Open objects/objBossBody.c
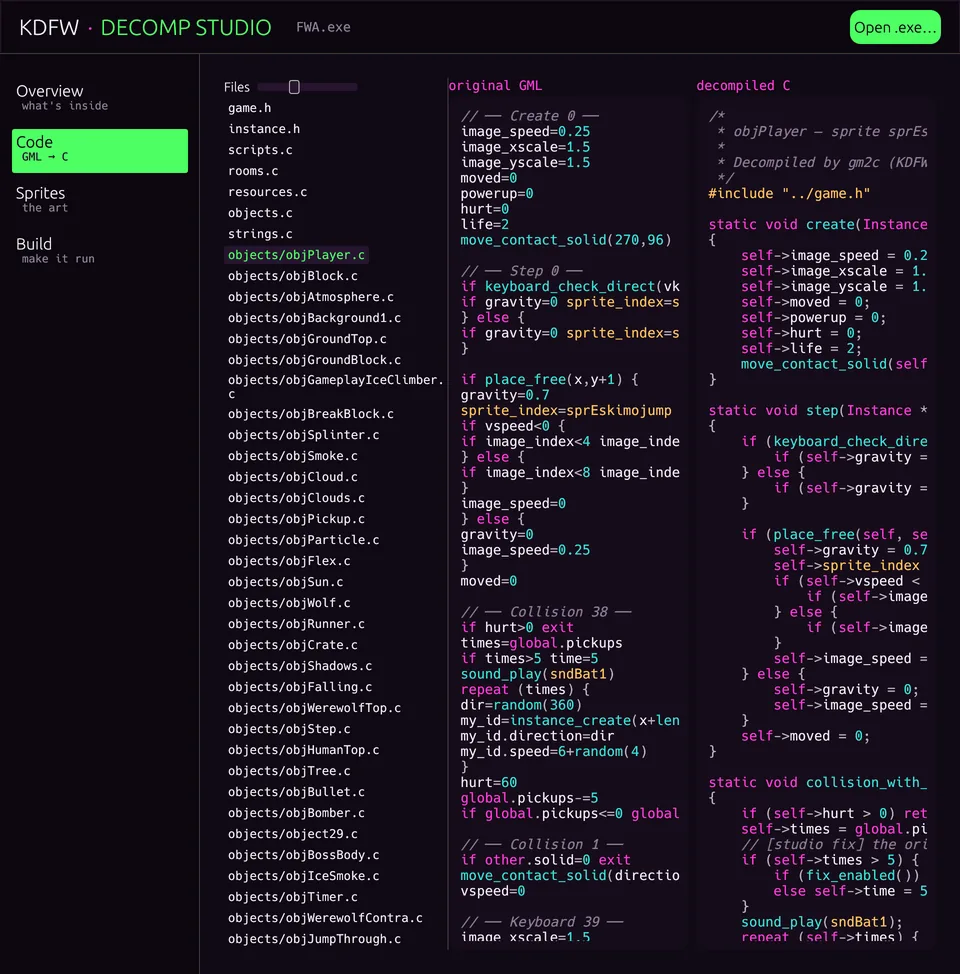 pos(303,855)
